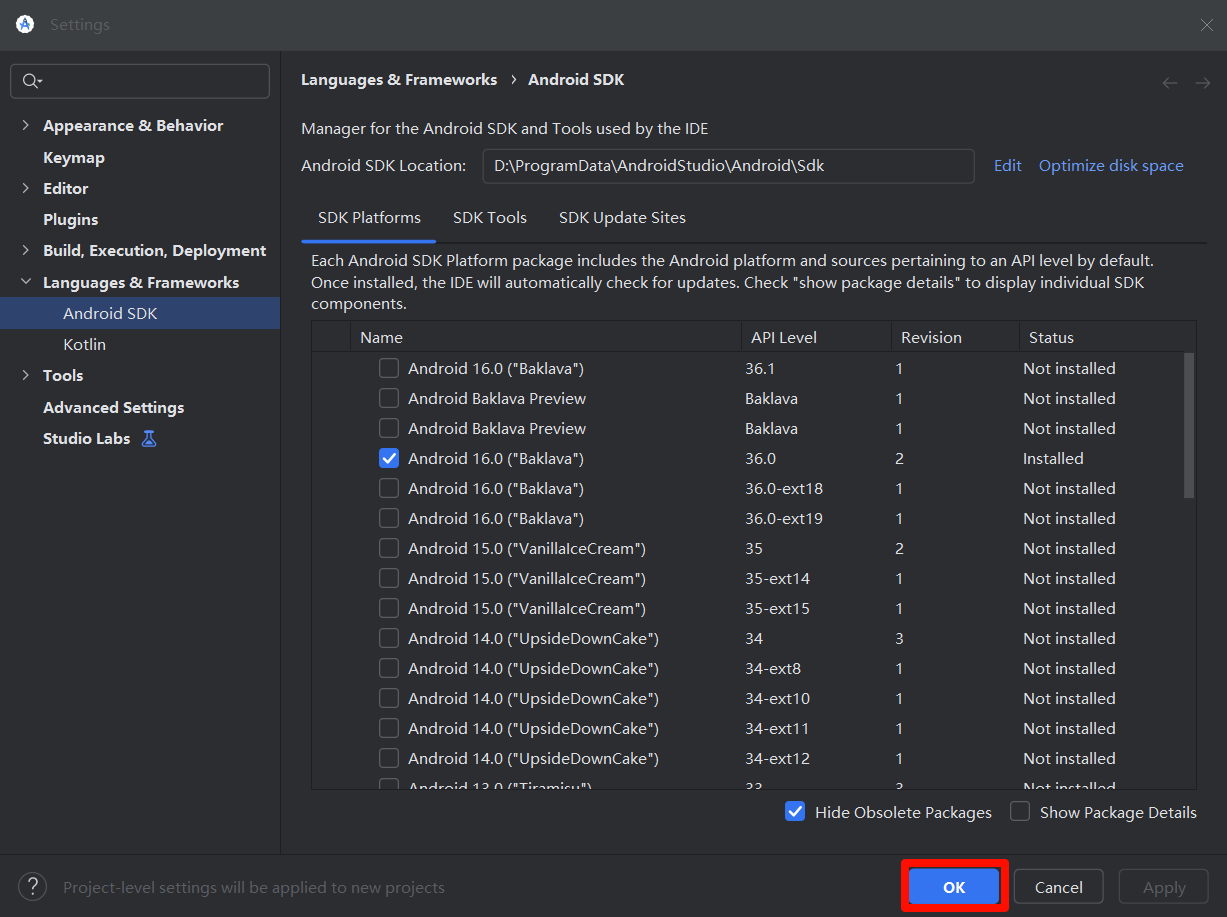1227x917 pixels.
Task: Click the search magnifier icon
Action: 31,81
